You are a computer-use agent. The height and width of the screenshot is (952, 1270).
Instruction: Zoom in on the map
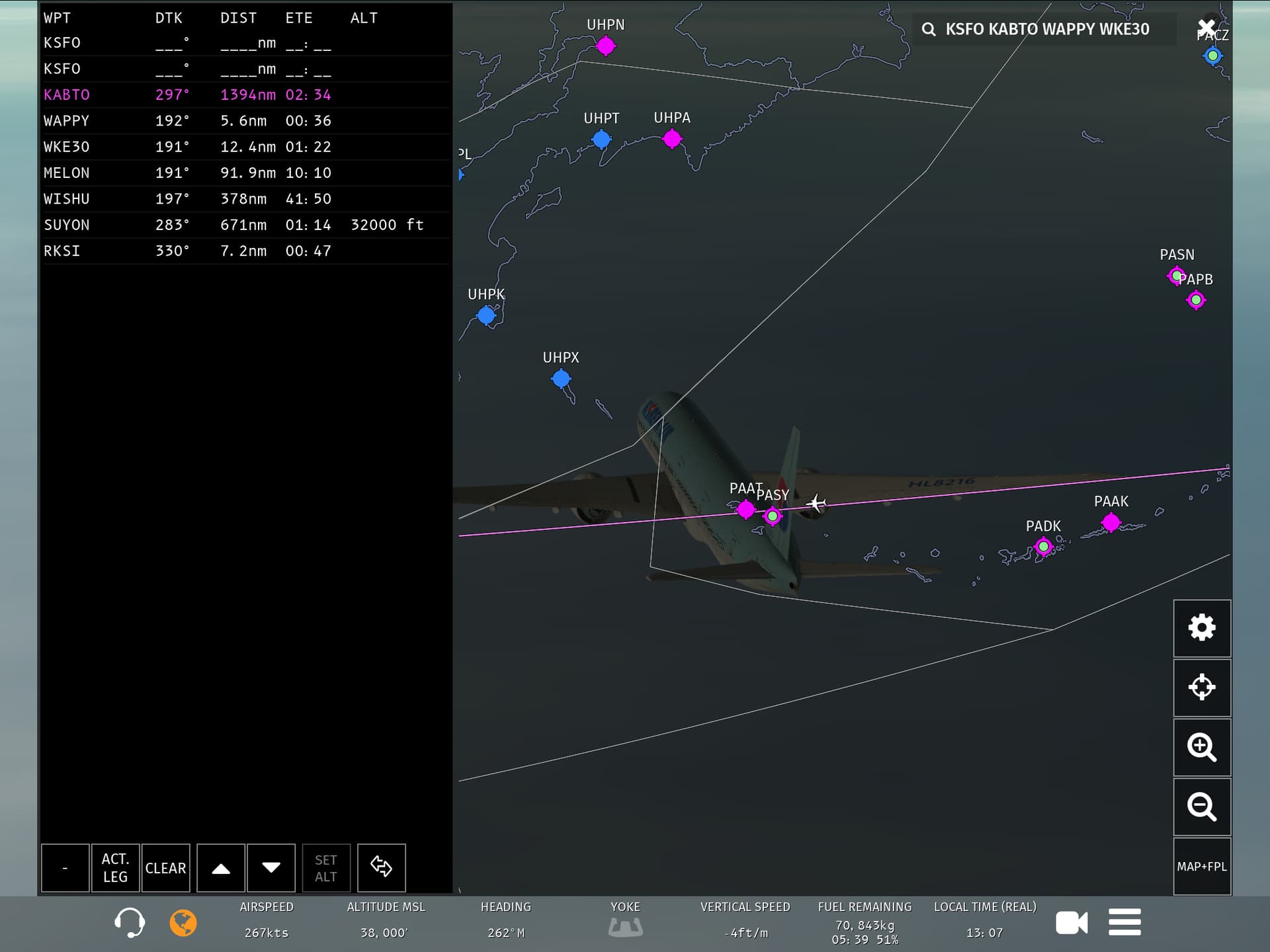click(x=1201, y=747)
